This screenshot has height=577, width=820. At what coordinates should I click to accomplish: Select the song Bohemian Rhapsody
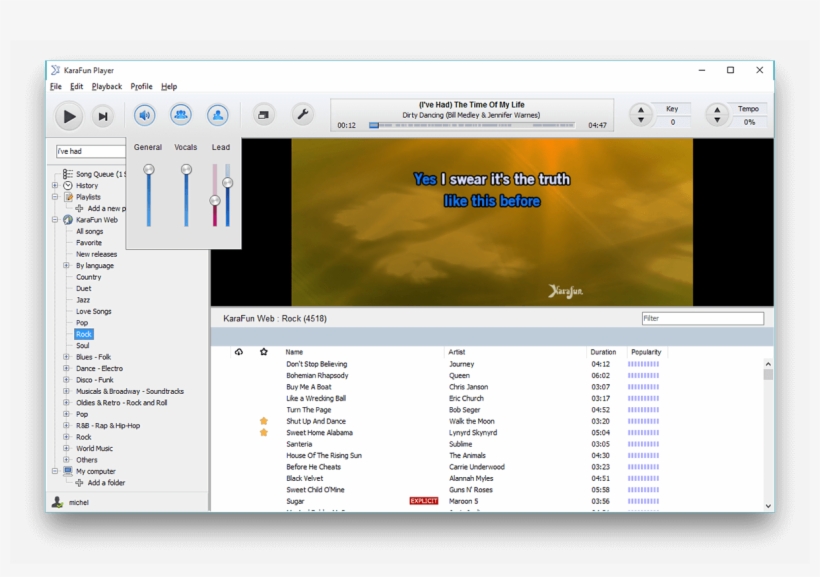(x=317, y=376)
